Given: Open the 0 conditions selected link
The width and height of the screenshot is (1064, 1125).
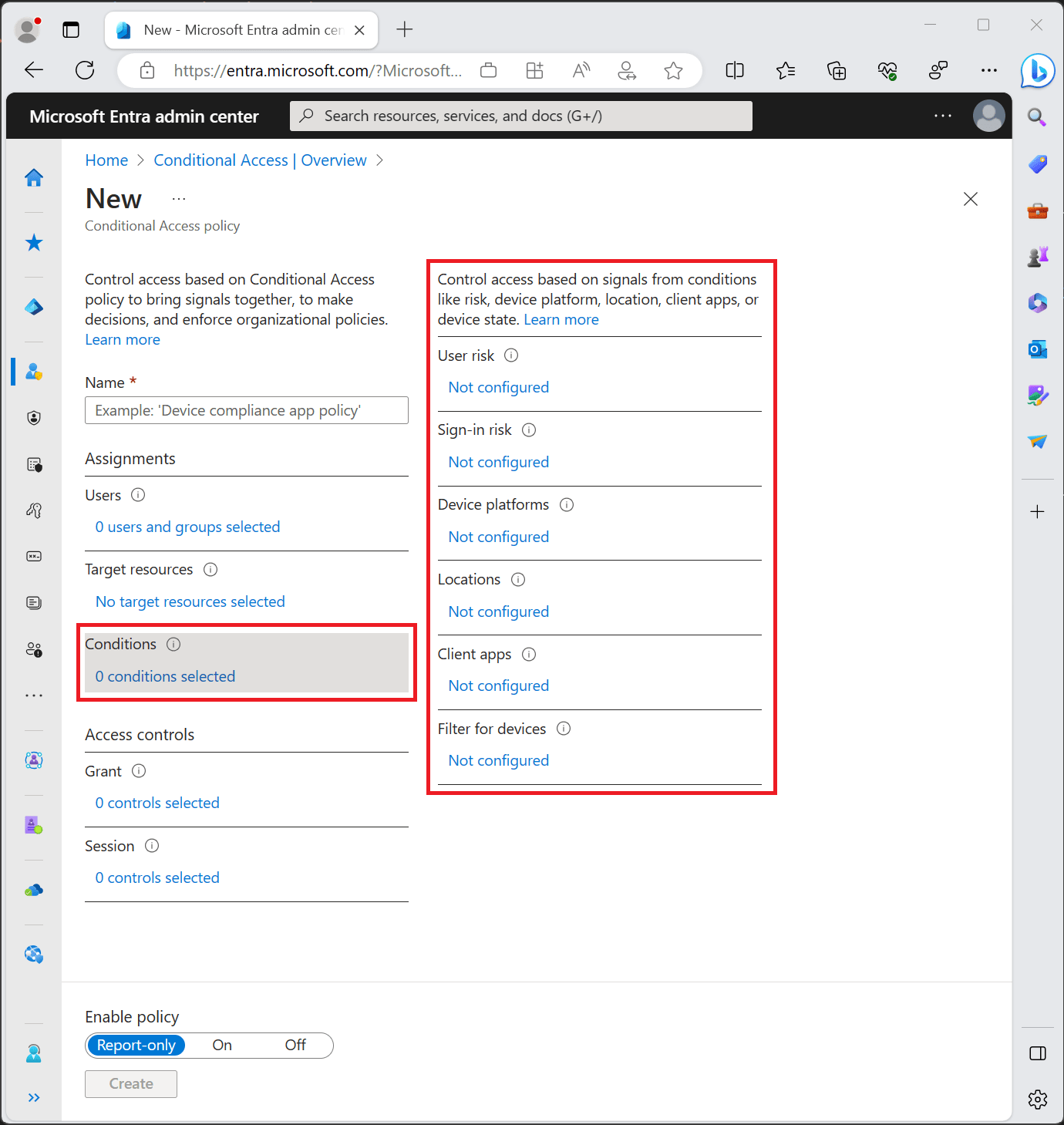Looking at the screenshot, I should [x=164, y=676].
